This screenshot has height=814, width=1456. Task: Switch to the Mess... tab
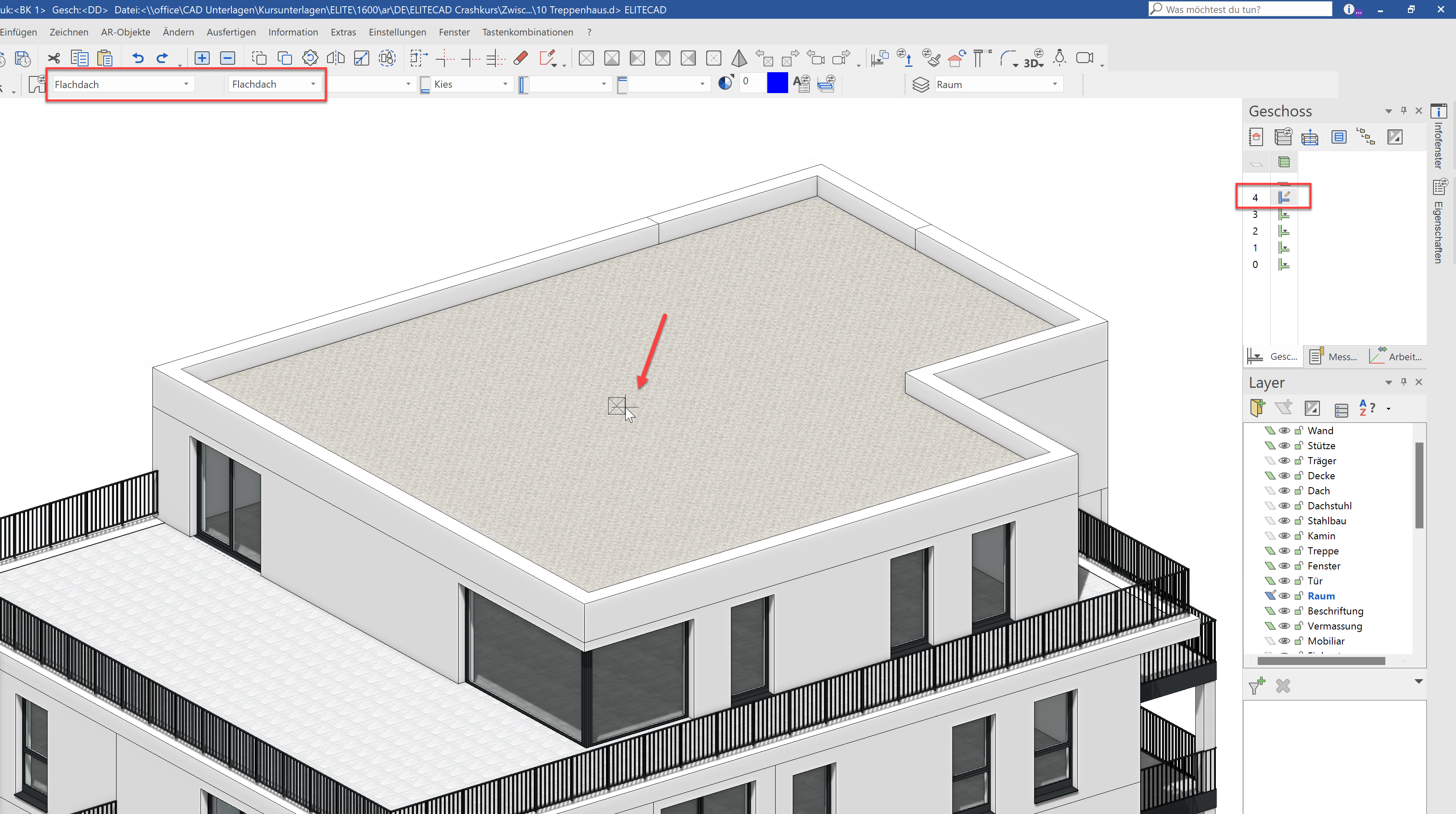1333,356
